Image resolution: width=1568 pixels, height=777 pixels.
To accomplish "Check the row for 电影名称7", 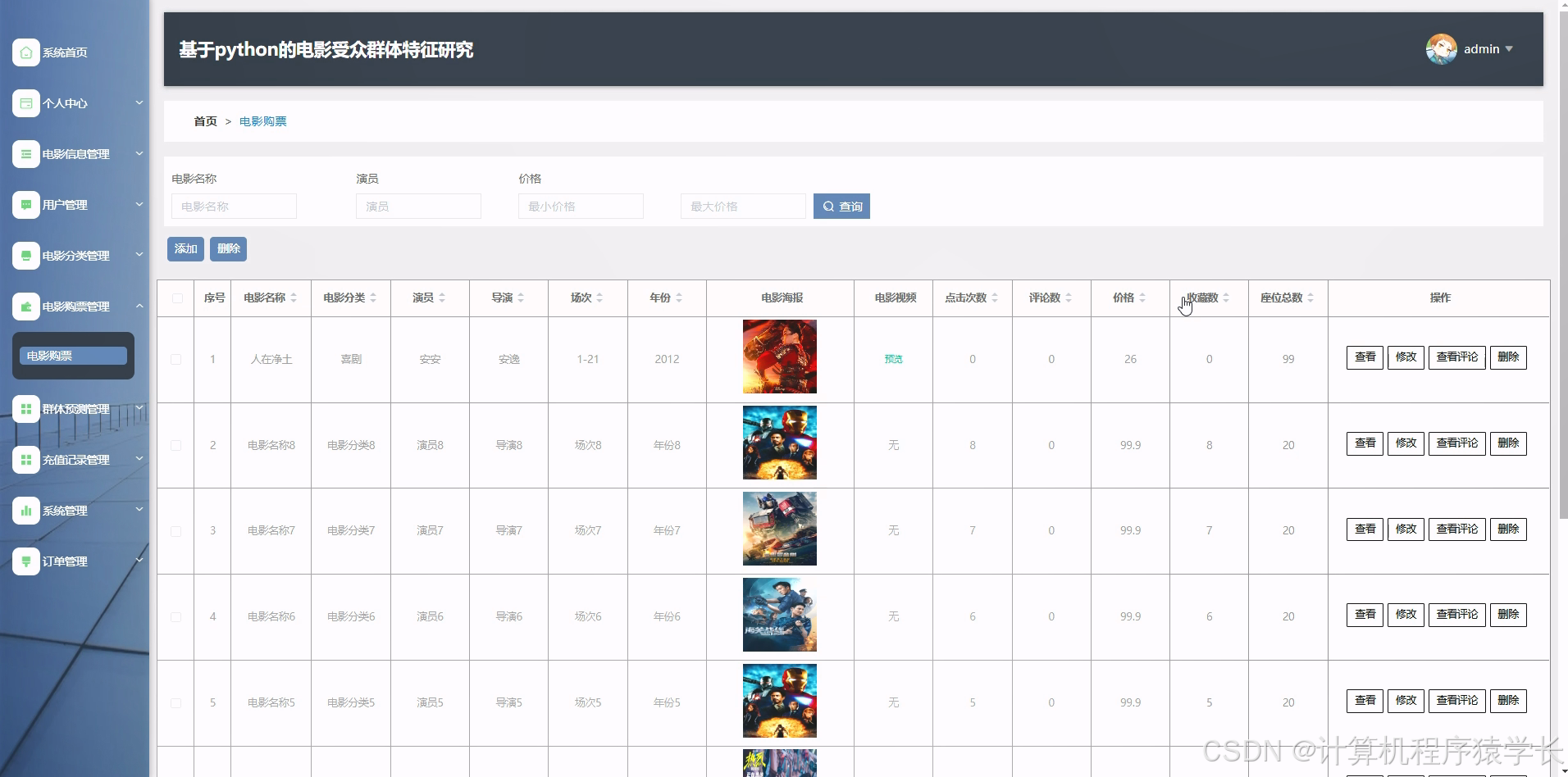I will point(176,531).
